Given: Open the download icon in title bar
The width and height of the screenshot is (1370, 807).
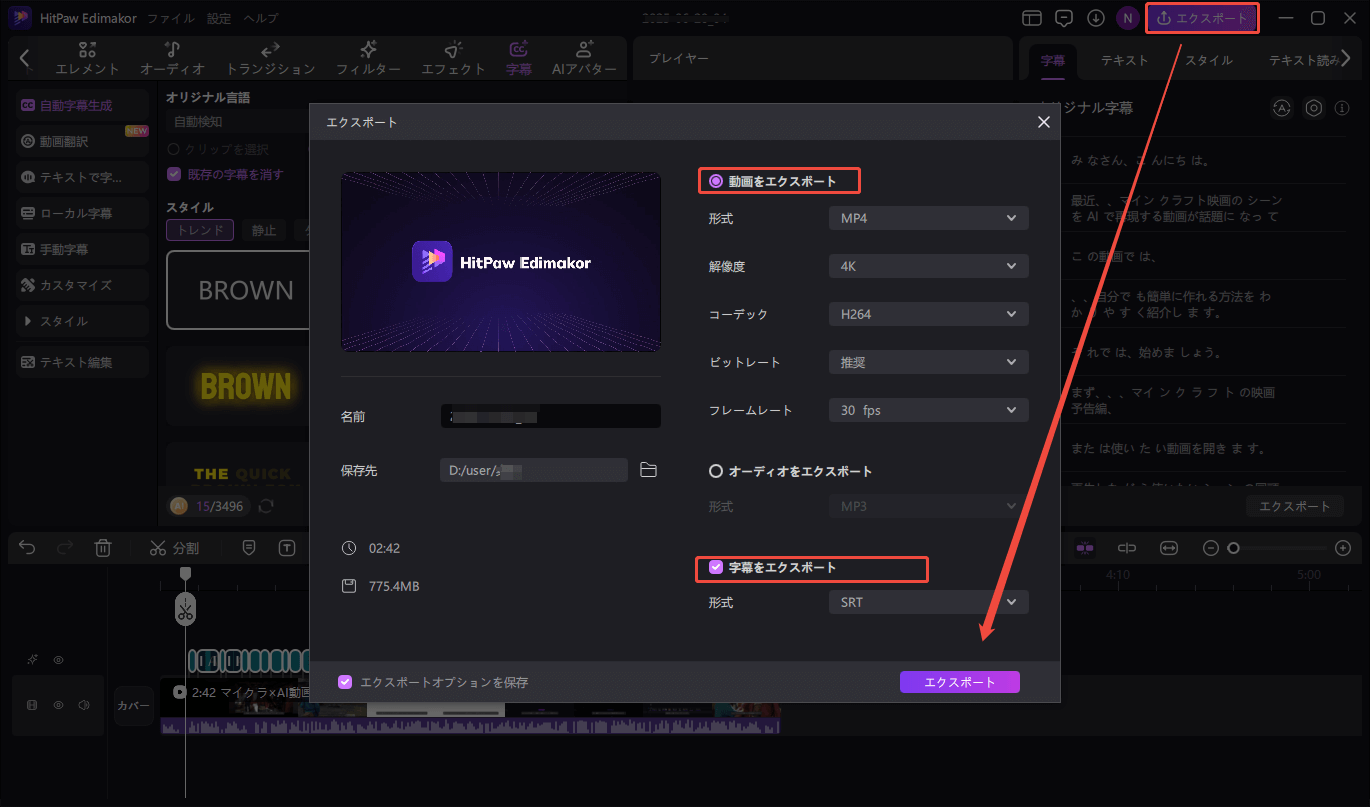Looking at the screenshot, I should (x=1096, y=18).
